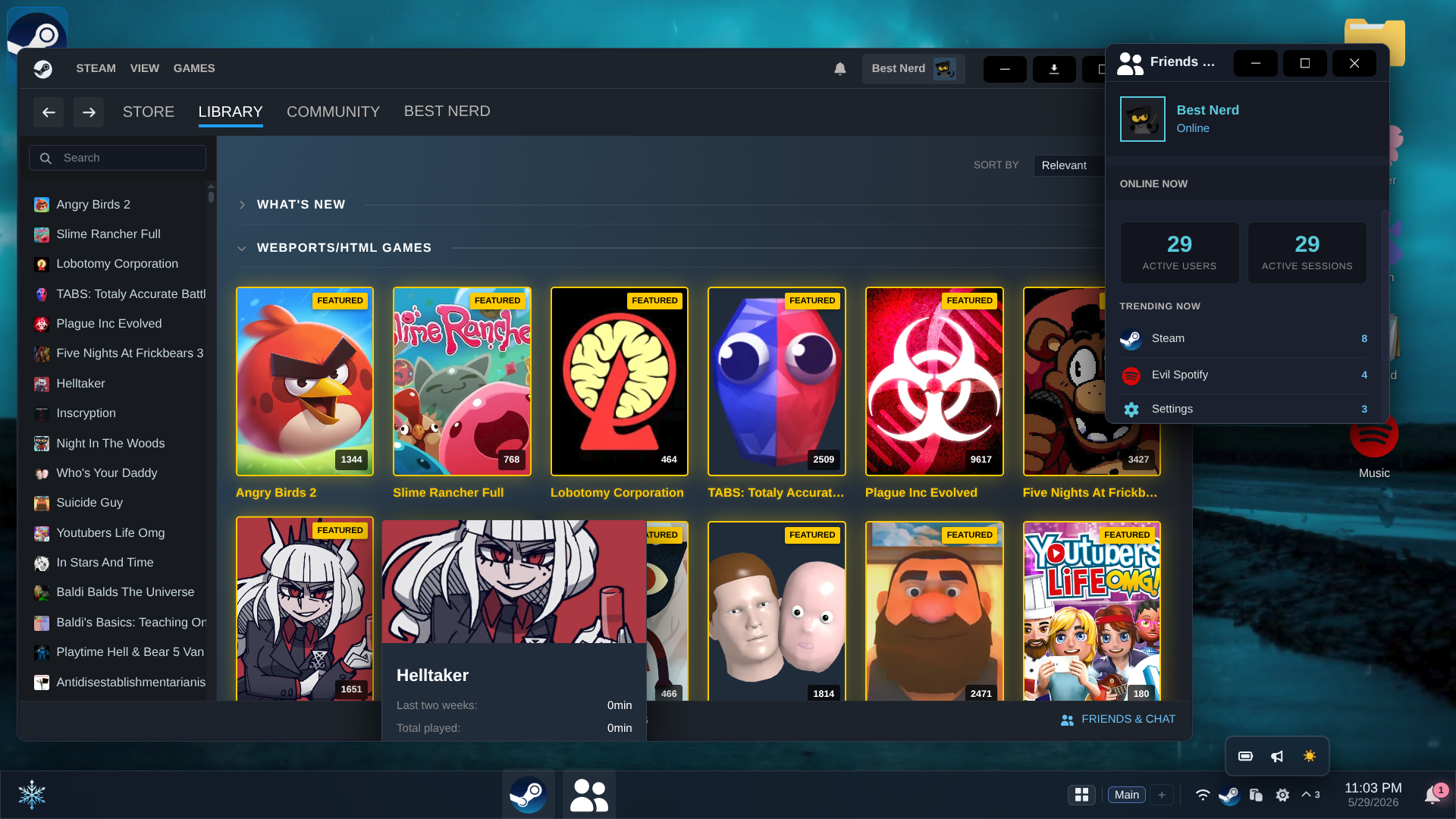Click the Active Users stat card
Screen dimensions: 1456x819
(1180, 253)
